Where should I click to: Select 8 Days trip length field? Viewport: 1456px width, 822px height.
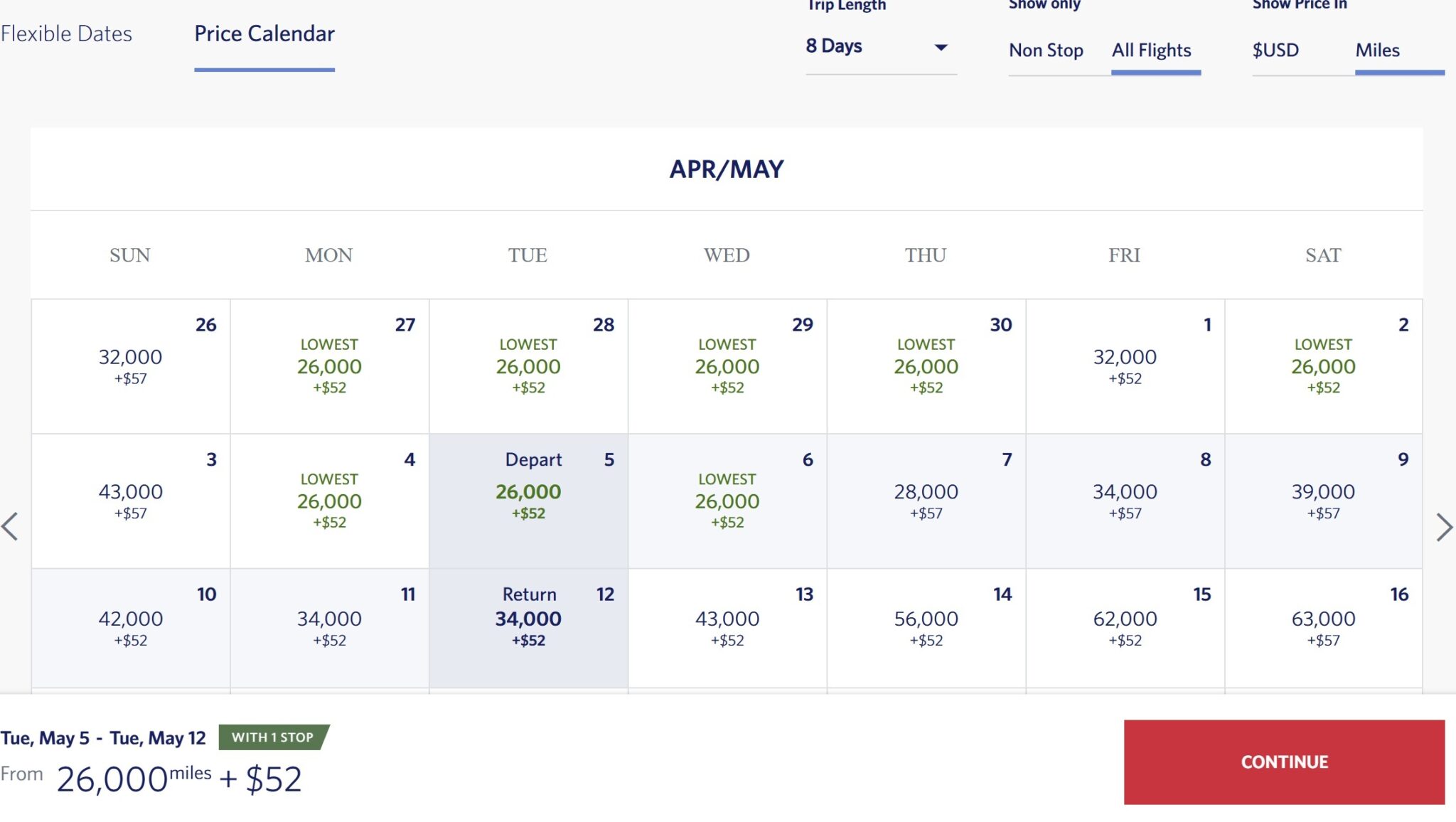881,48
